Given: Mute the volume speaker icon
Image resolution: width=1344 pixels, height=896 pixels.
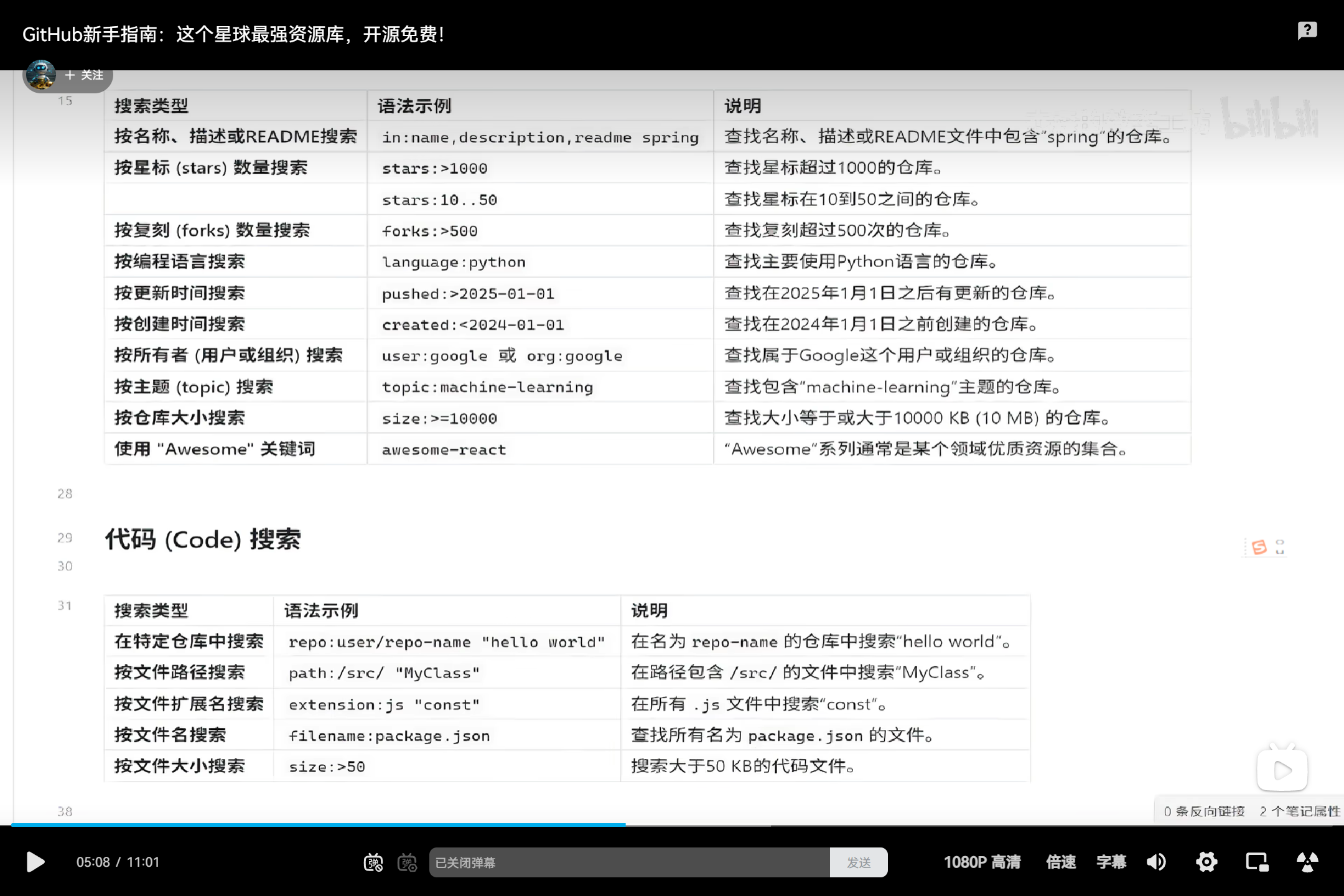Looking at the screenshot, I should pos(1156,862).
